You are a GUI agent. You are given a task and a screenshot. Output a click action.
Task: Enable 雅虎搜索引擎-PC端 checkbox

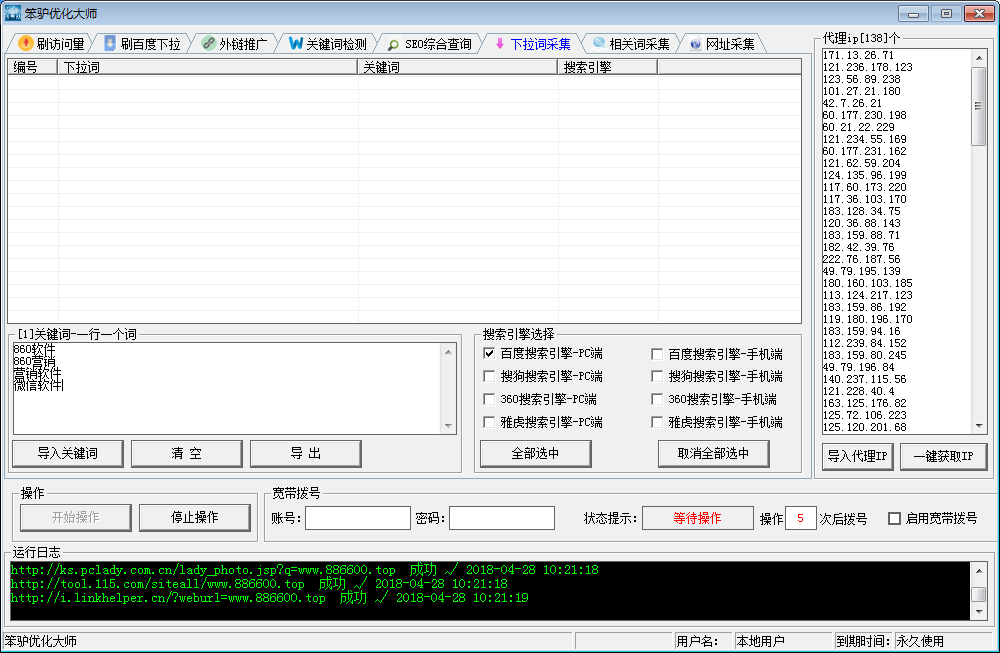pos(489,422)
